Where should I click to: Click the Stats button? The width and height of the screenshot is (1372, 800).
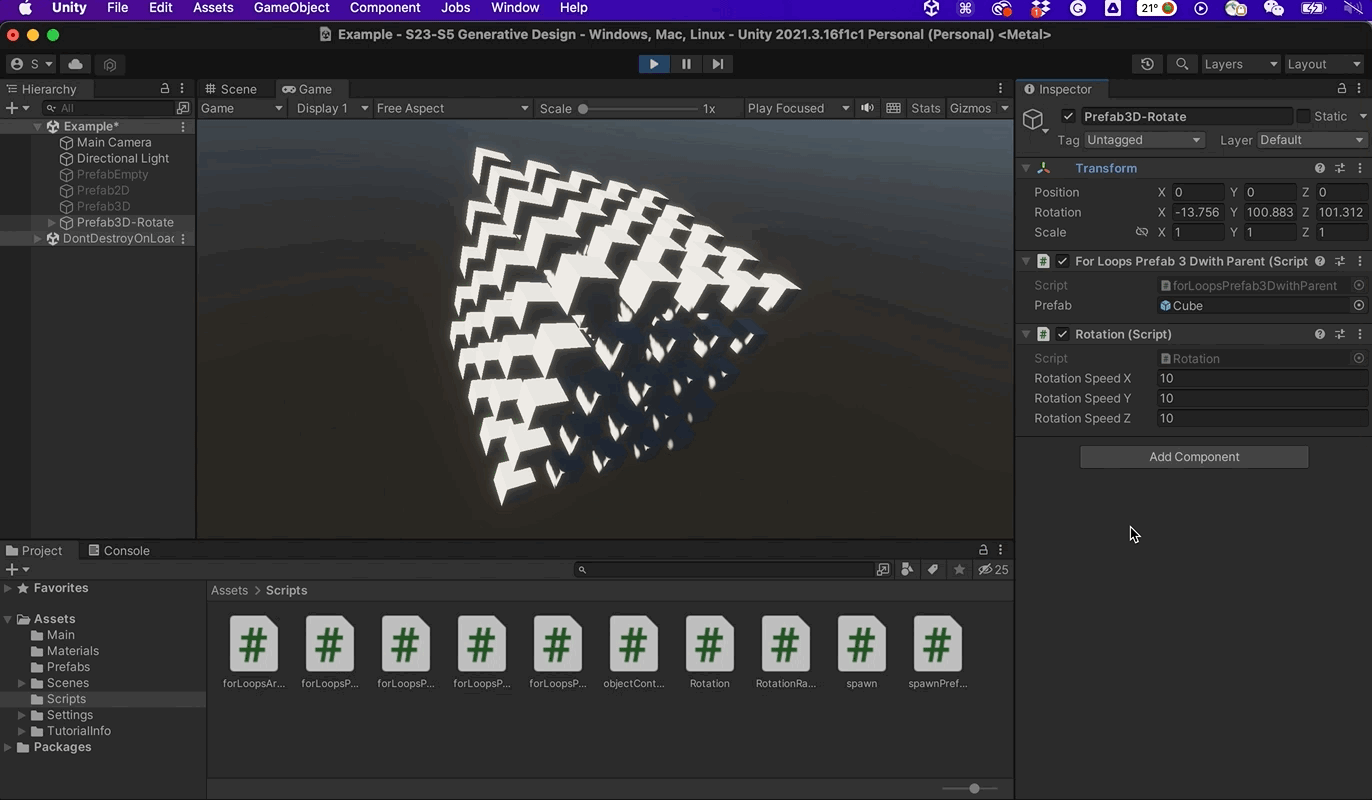[925, 108]
